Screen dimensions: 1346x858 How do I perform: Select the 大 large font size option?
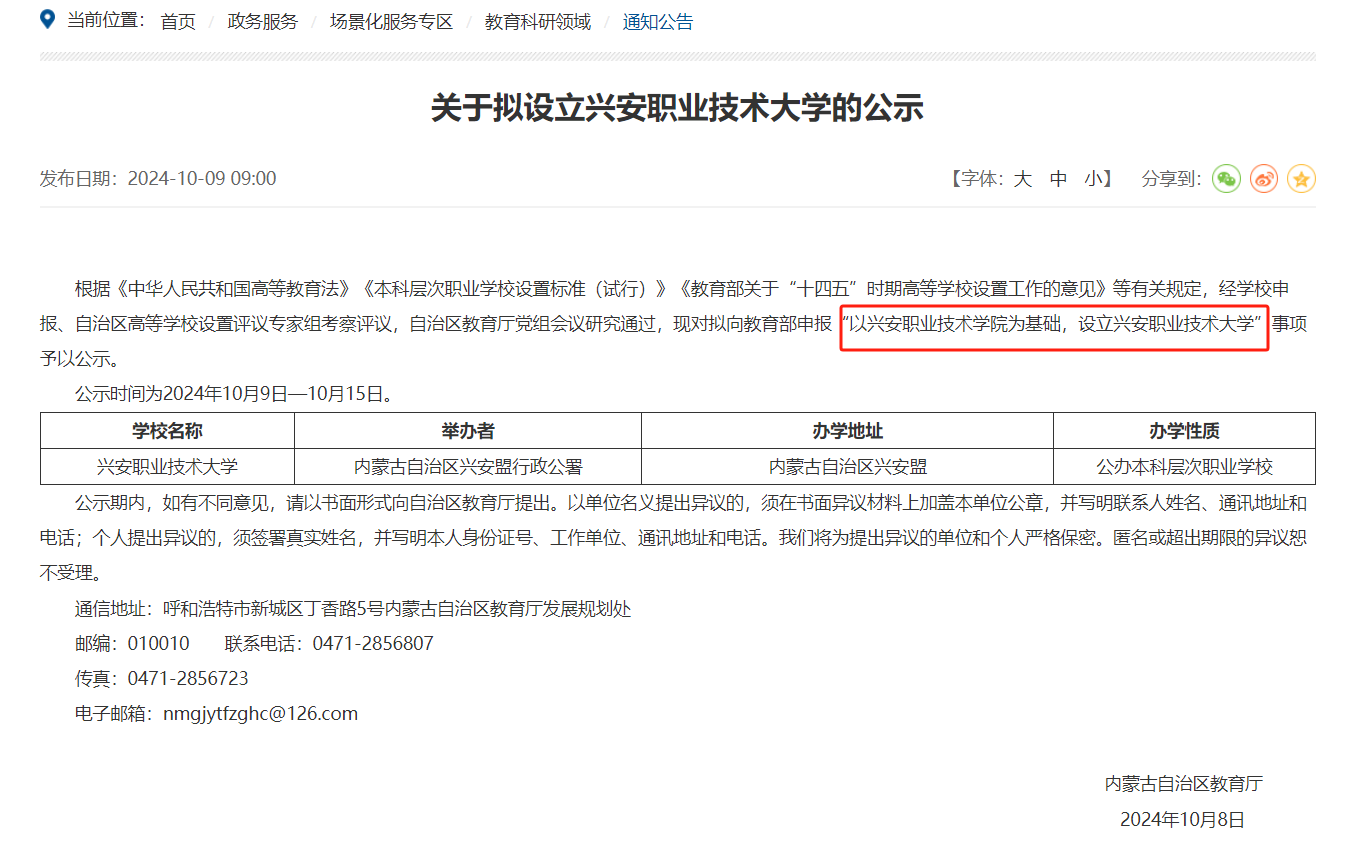click(x=1022, y=178)
